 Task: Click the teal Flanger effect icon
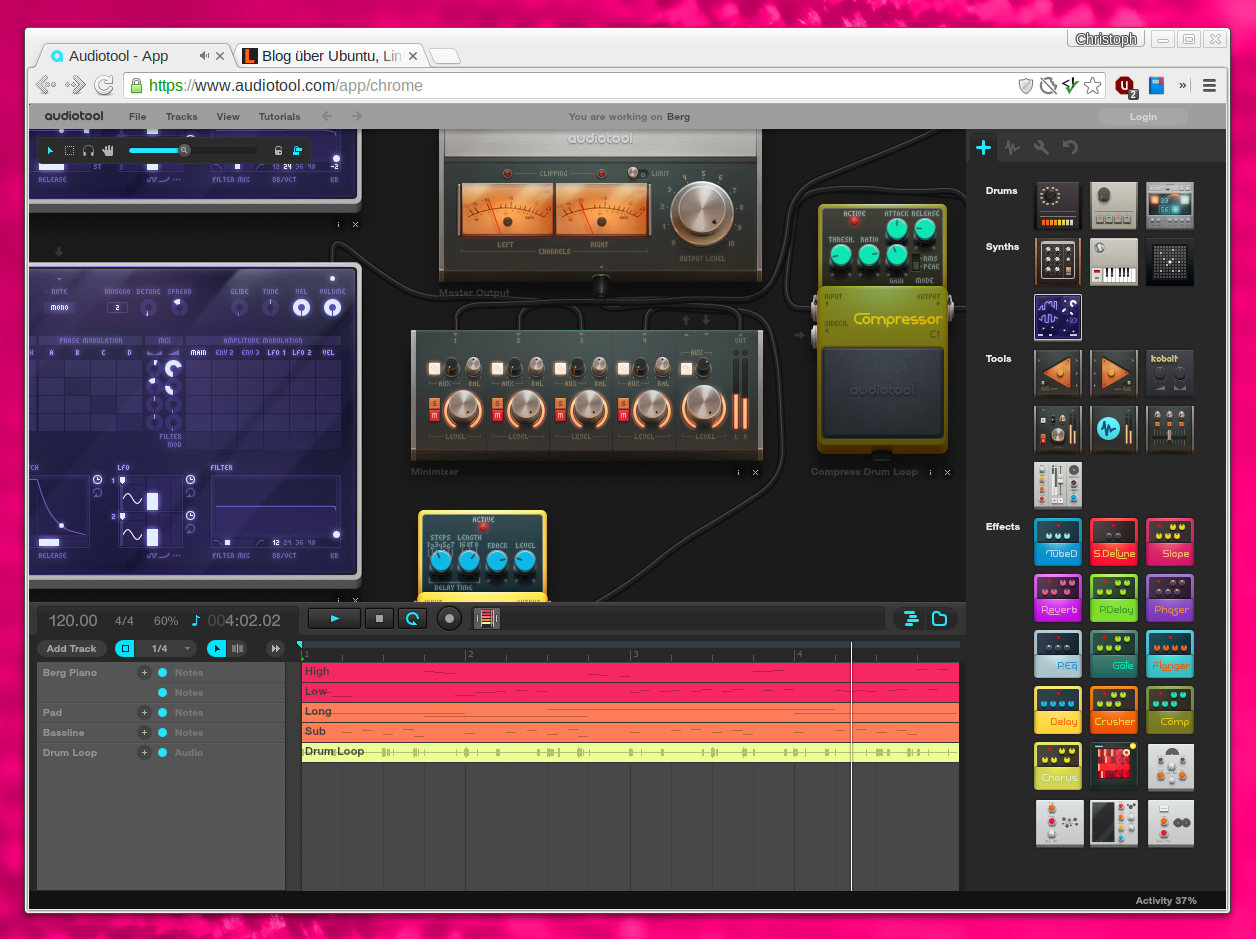(1170, 653)
